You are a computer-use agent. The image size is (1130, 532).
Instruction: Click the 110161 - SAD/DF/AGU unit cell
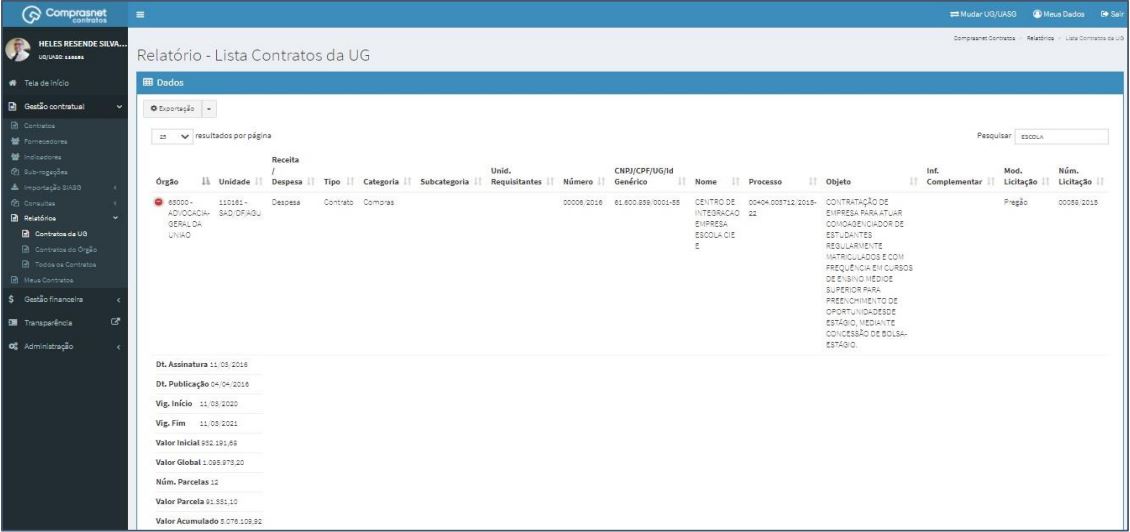239,208
